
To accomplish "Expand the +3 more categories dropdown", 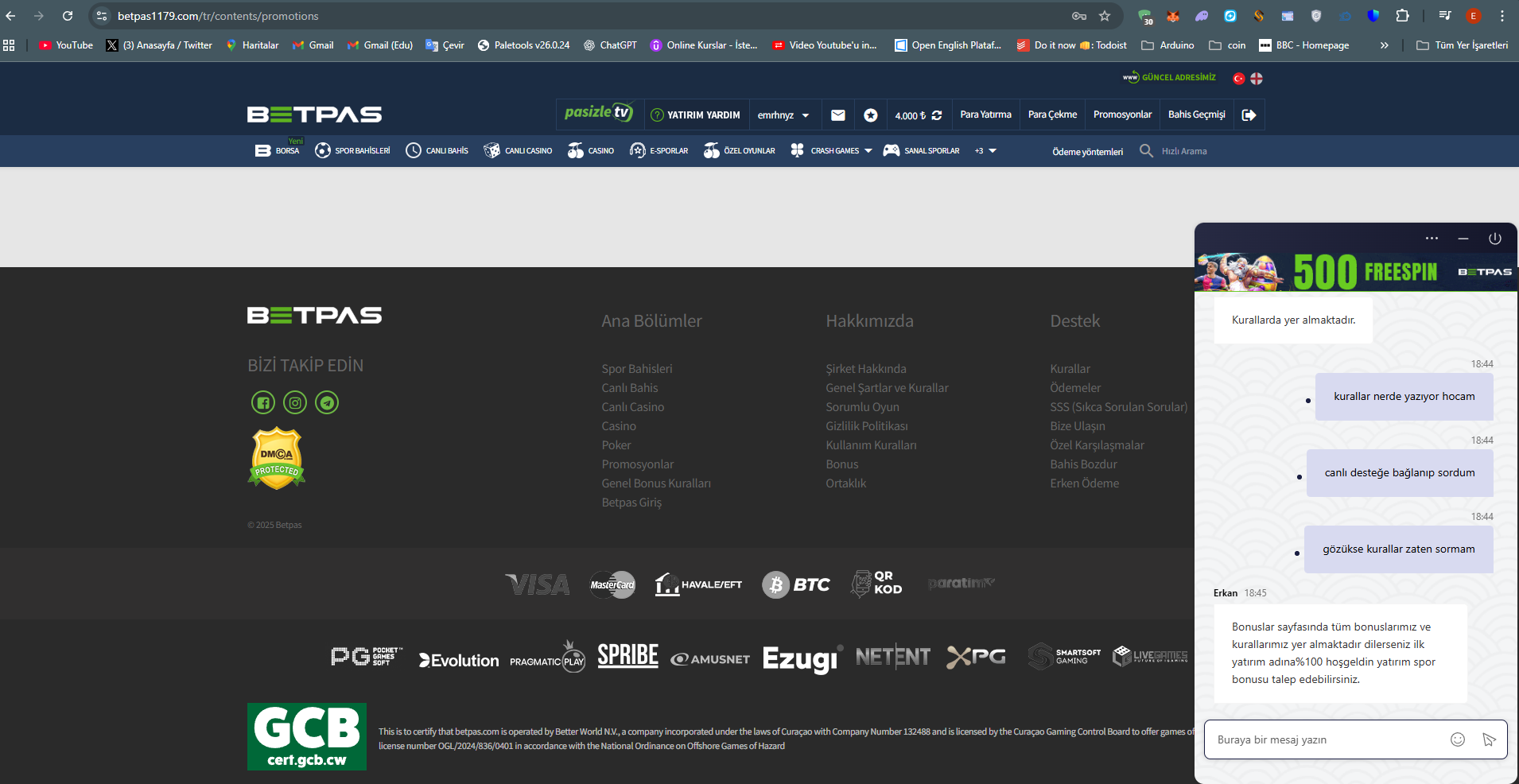I will click(986, 151).
